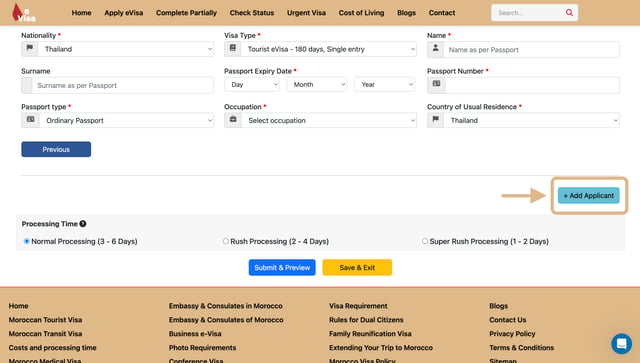
Task: Open Moroccan Transit Visa footer link
Action: point(45,334)
